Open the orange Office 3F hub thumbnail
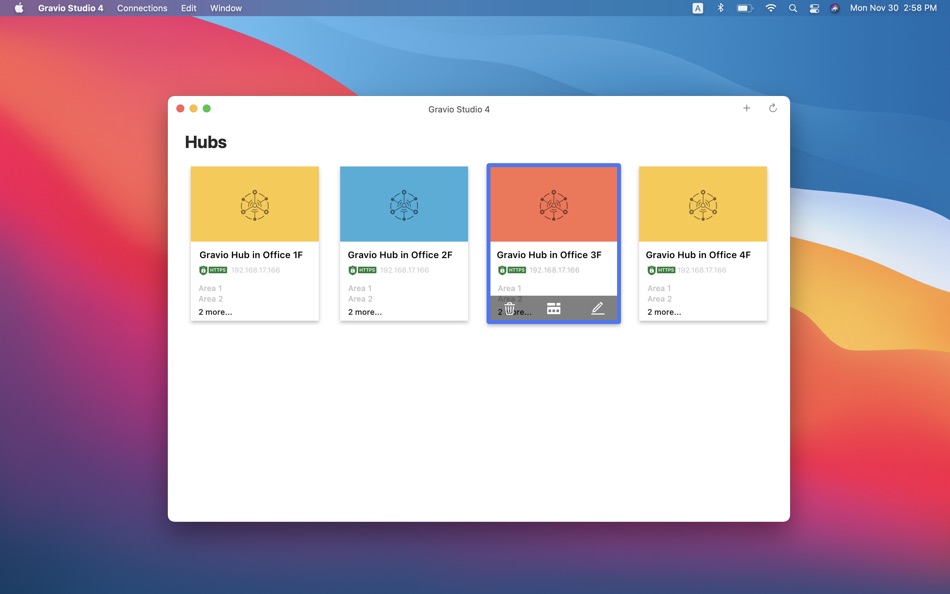The width and height of the screenshot is (950, 594). coord(554,204)
